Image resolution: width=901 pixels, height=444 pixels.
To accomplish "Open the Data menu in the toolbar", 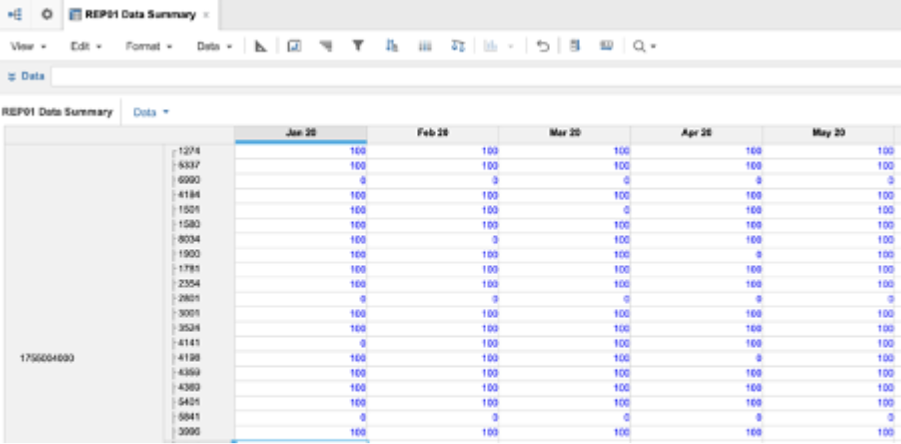I will (214, 47).
